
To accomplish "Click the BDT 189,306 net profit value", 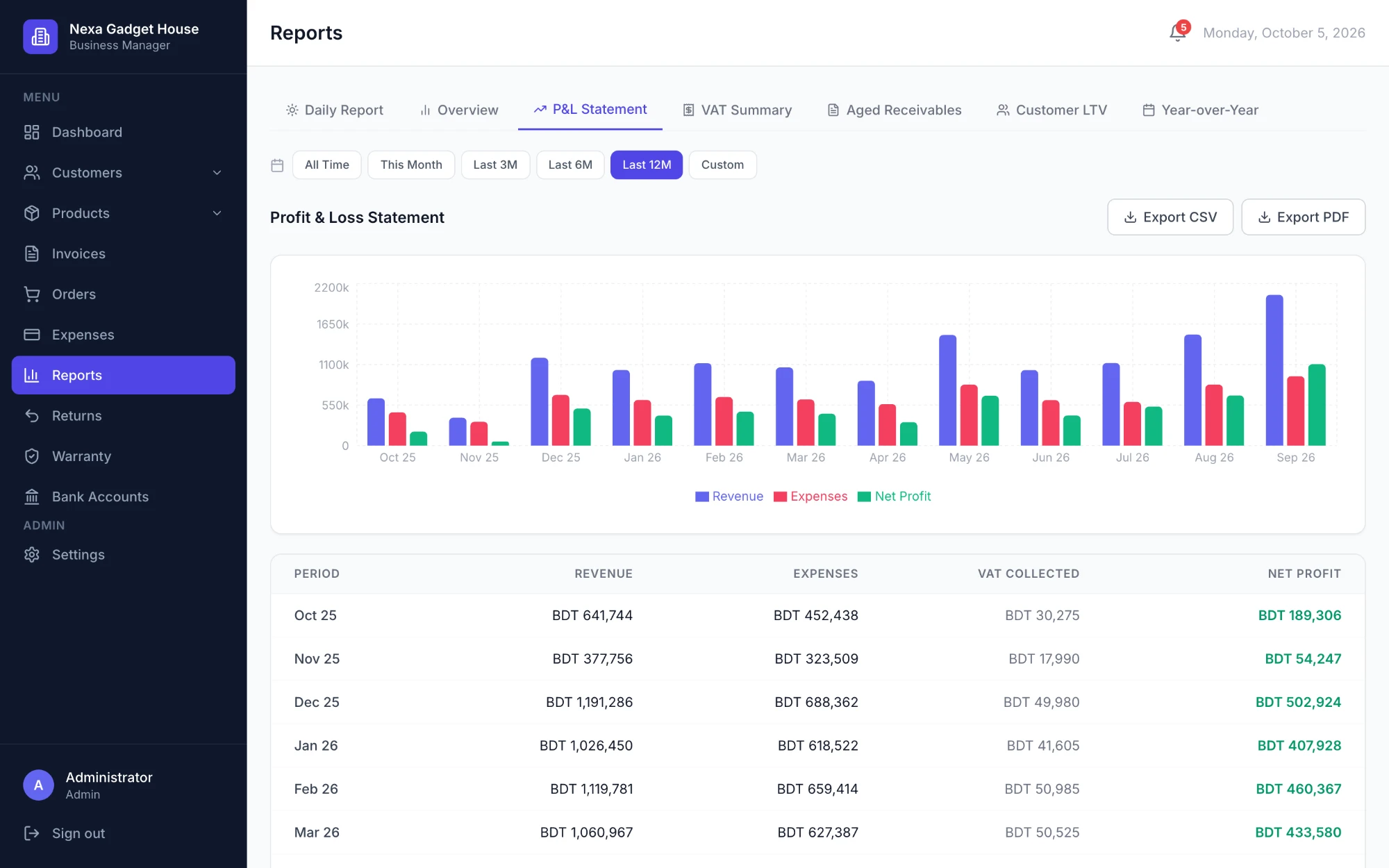I will click(1299, 615).
